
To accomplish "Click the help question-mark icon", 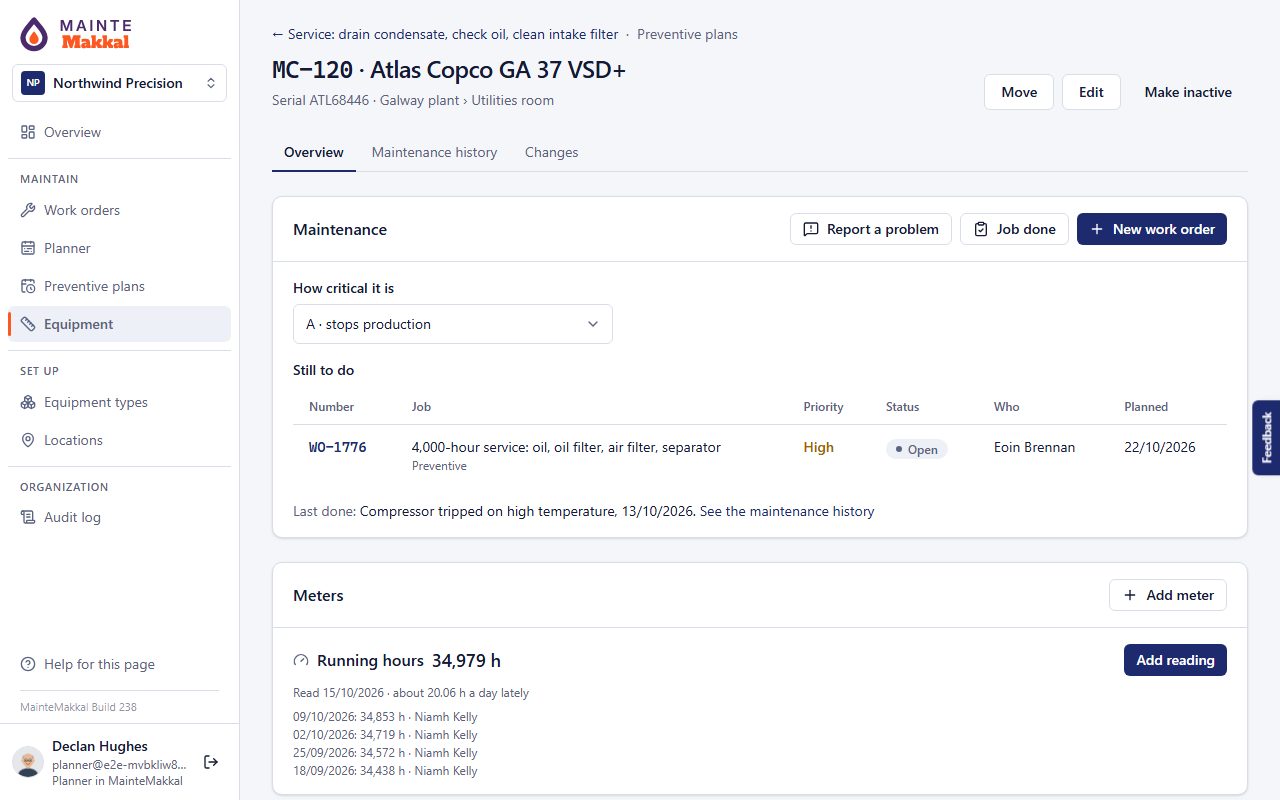I will point(28,664).
